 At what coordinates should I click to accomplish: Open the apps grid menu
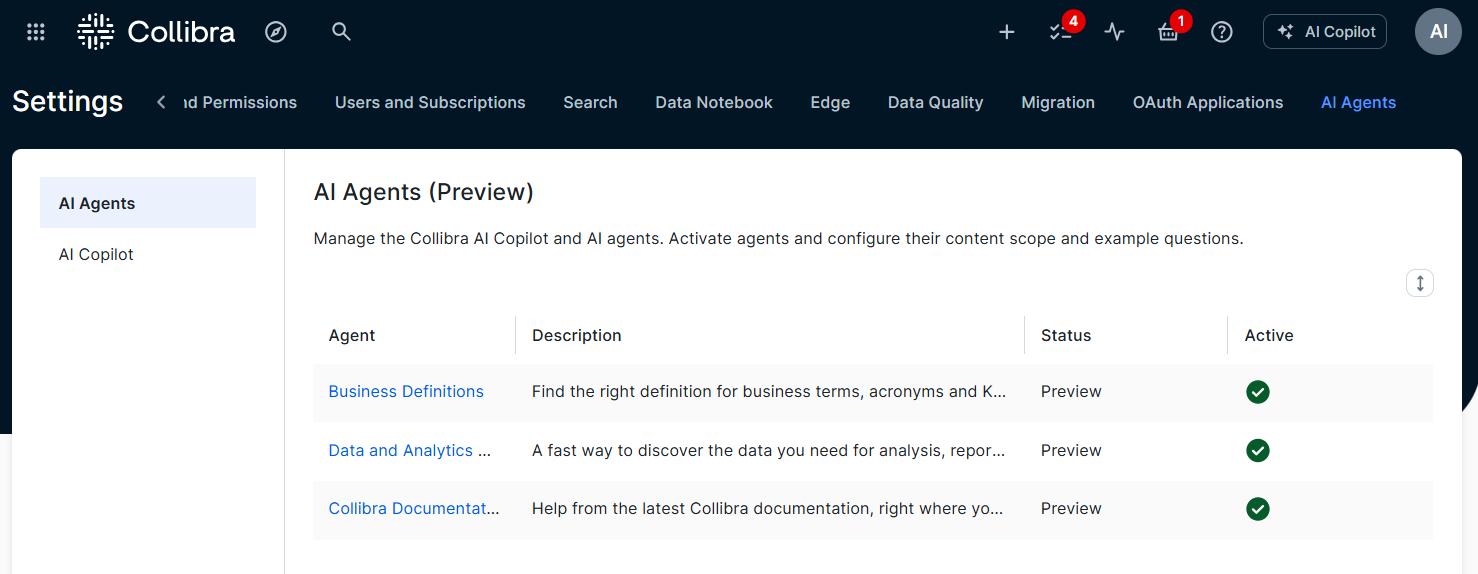[x=36, y=32]
